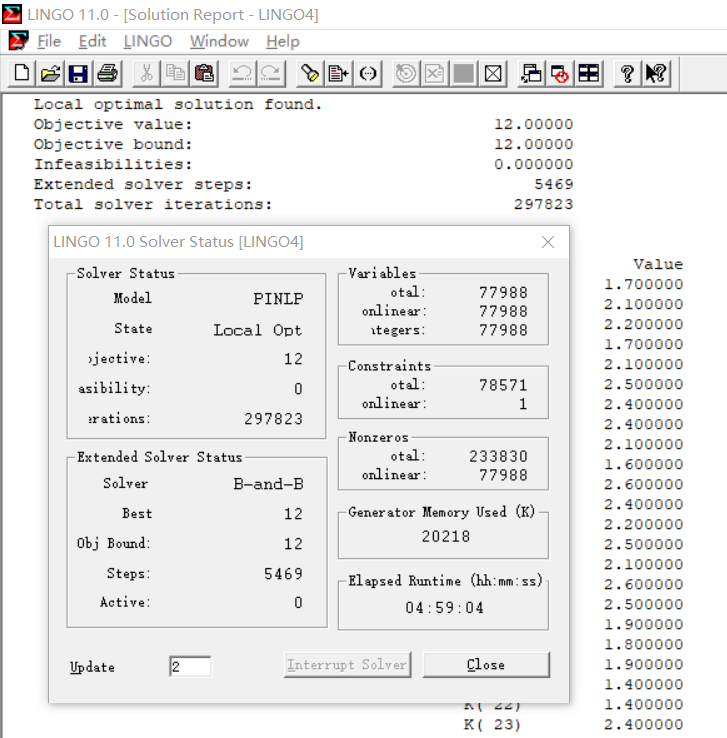The height and width of the screenshot is (738, 727).
Task: Click the 'Nonzeros' group label
Action: pos(378,437)
